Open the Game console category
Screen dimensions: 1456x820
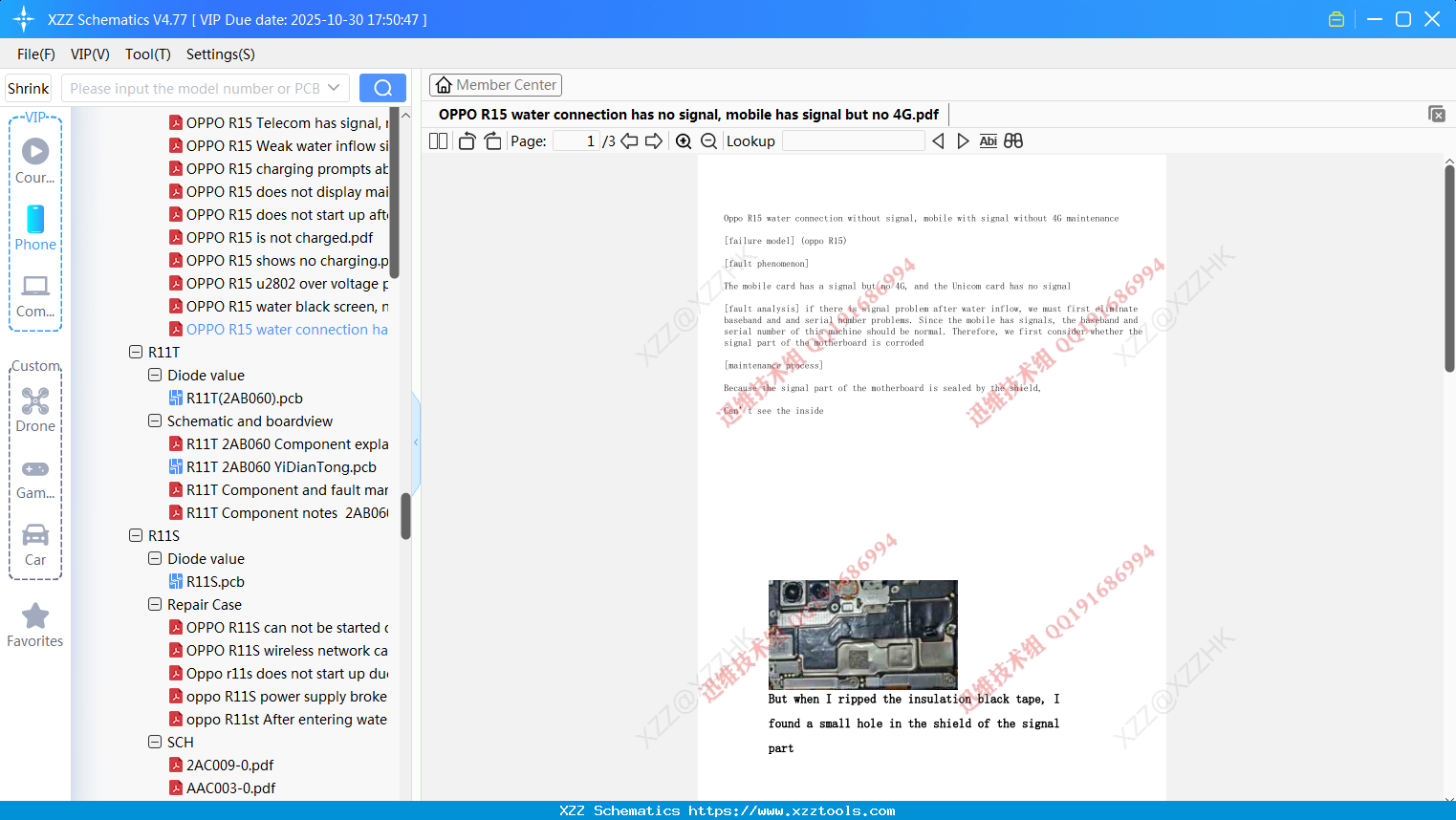(35, 478)
